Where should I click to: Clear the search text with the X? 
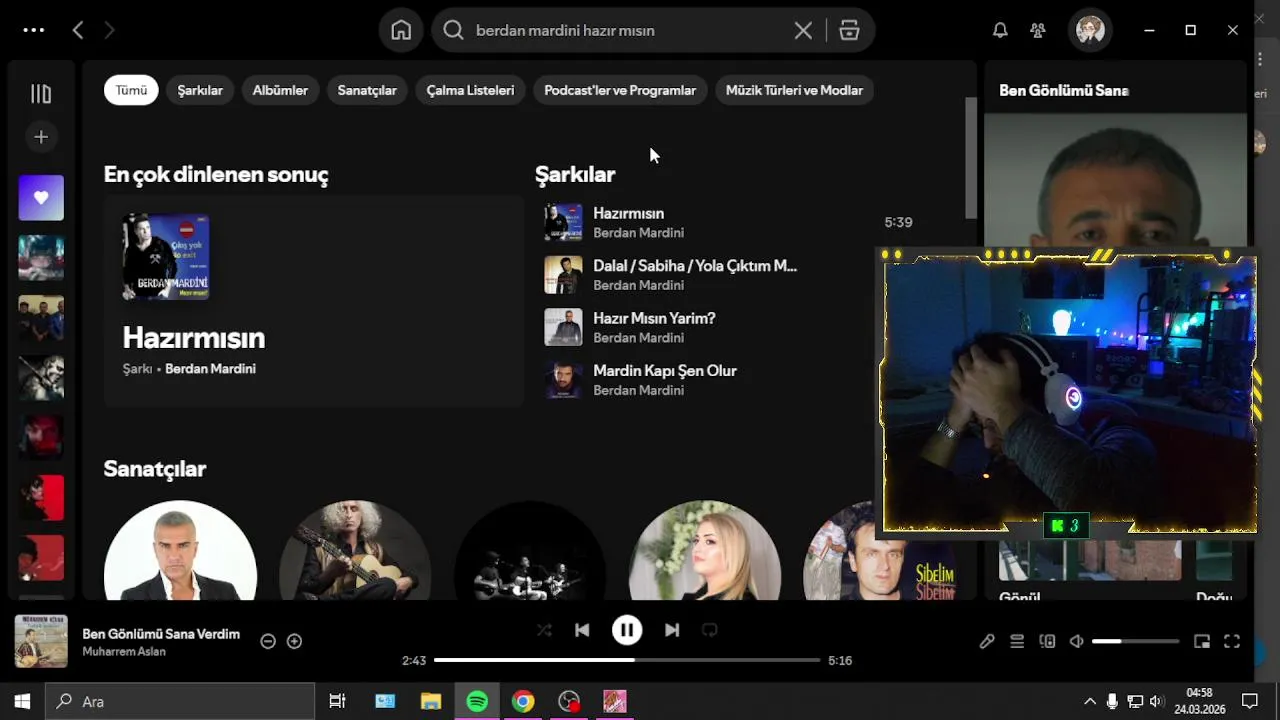[803, 30]
